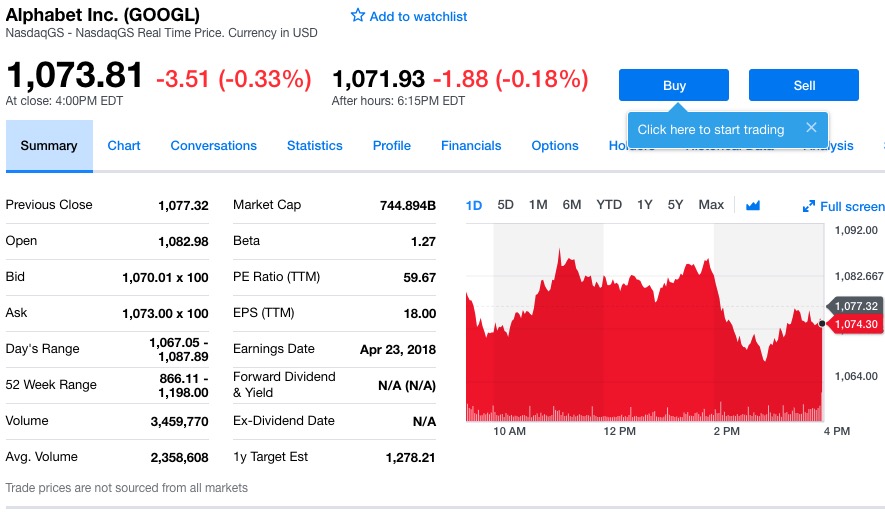Click the Summary tab
The height and width of the screenshot is (516, 885).
pyautogui.click(x=49, y=146)
